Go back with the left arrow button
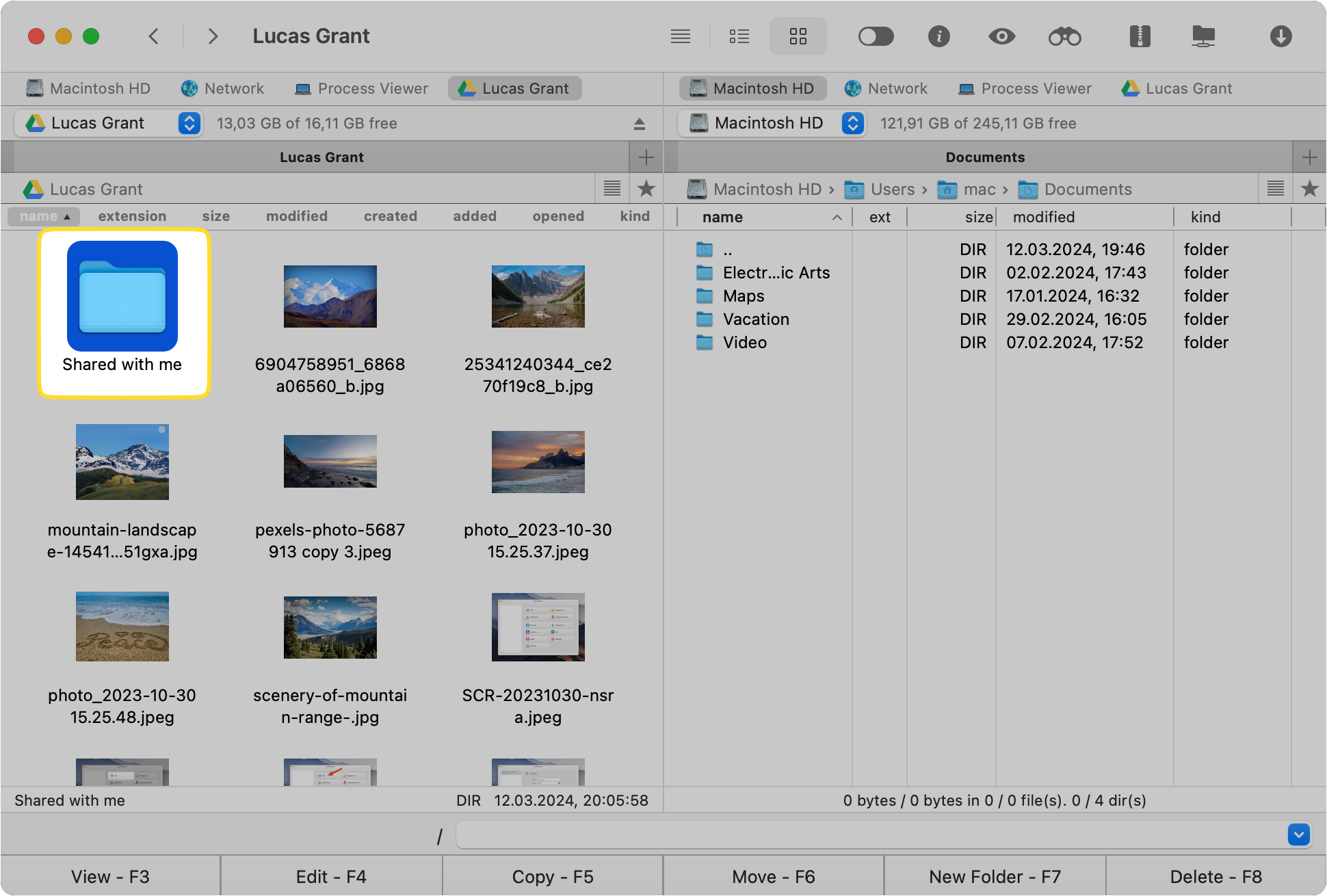The image size is (1327, 896). pos(154,36)
